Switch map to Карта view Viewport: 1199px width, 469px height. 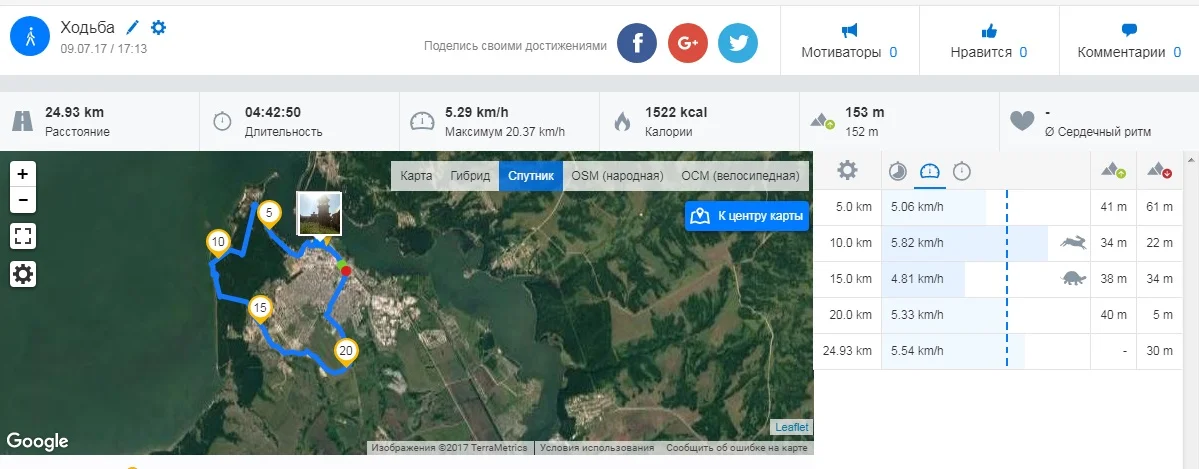416,176
